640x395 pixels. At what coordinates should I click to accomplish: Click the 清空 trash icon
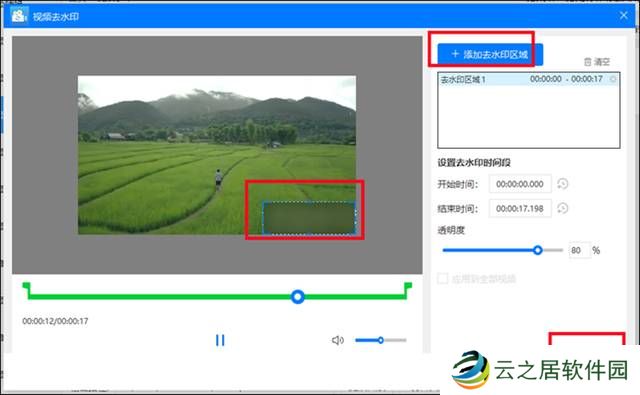(587, 62)
